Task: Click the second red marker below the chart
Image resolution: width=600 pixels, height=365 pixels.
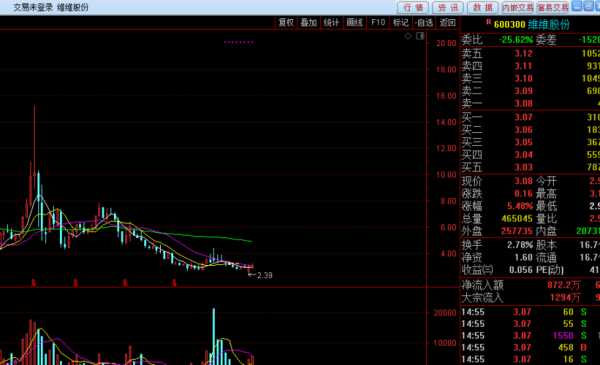Action: point(75,283)
